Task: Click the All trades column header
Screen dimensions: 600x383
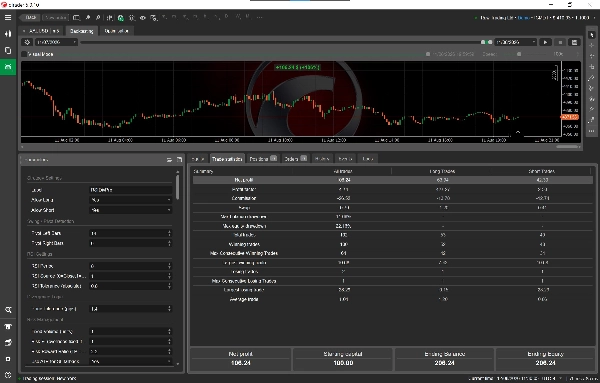Action: tap(343, 171)
